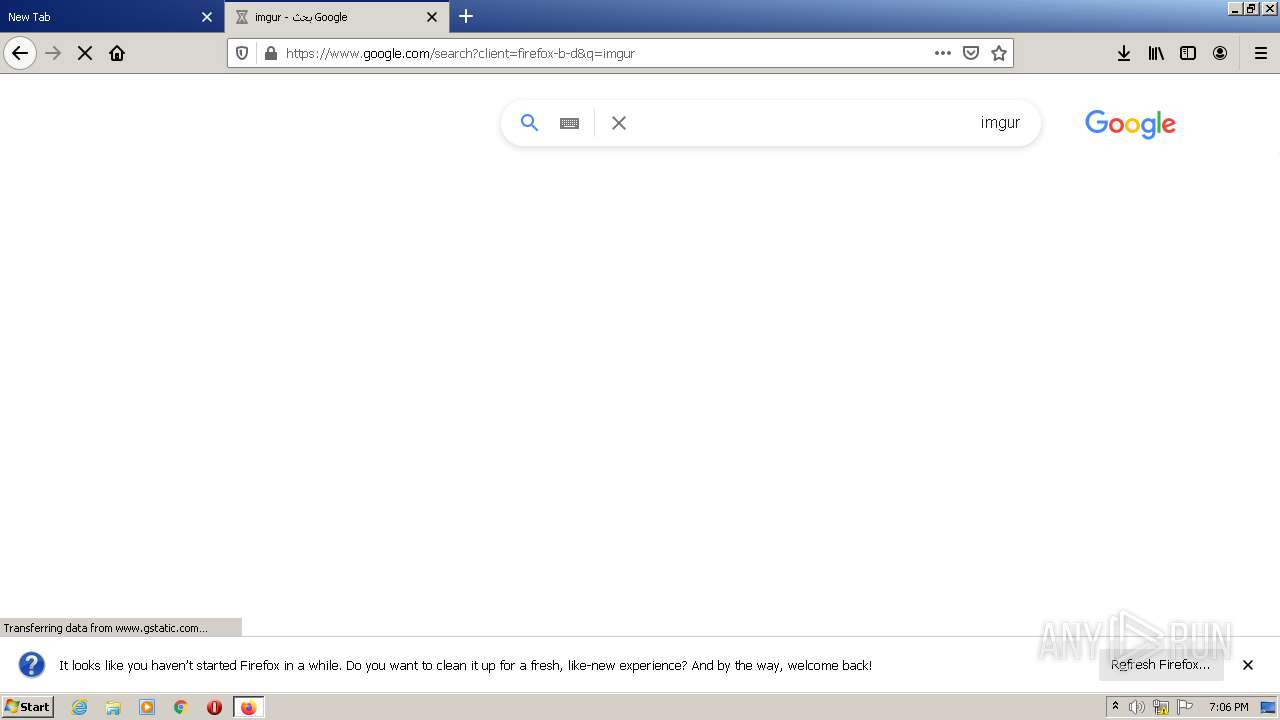The width and height of the screenshot is (1280, 720).
Task: Click the Google logo
Action: [x=1130, y=124]
